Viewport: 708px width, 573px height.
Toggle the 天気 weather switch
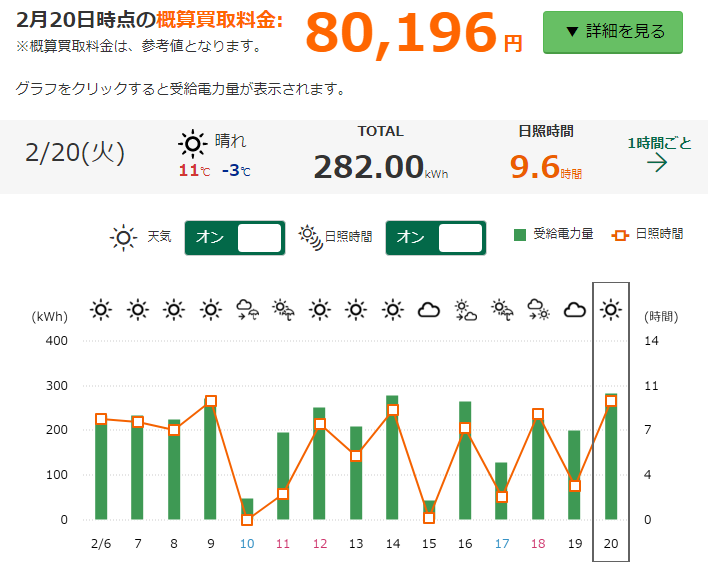(x=235, y=238)
